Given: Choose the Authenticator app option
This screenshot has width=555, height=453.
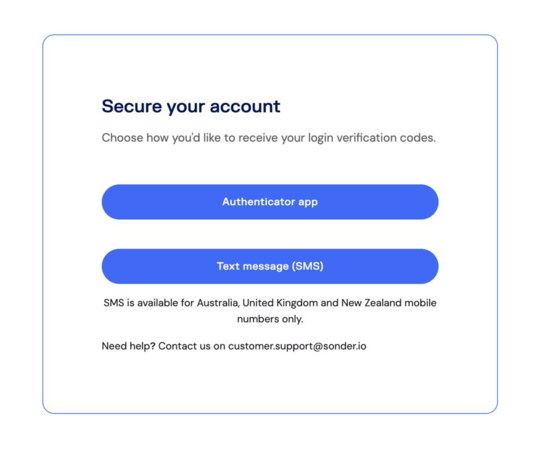Looking at the screenshot, I should coord(270,202).
